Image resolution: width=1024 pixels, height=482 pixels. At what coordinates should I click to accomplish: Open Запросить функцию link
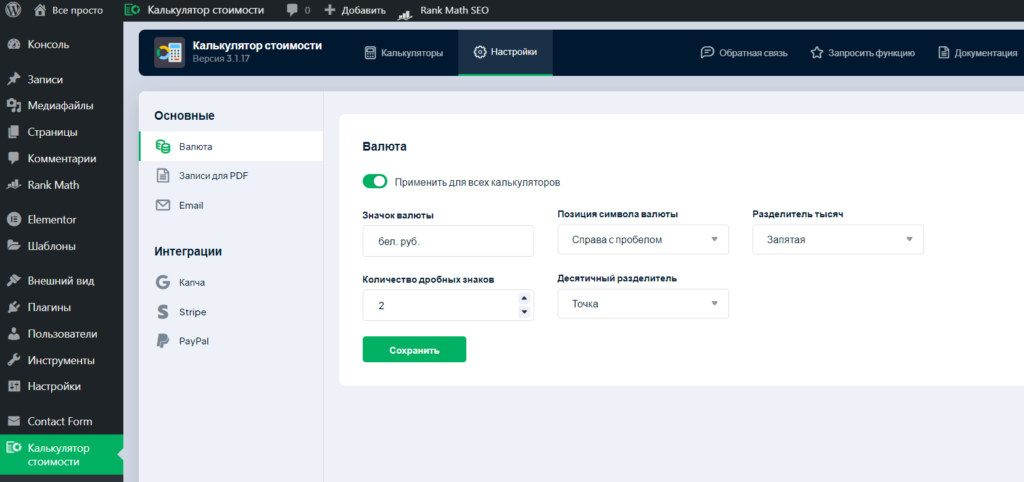[862, 53]
